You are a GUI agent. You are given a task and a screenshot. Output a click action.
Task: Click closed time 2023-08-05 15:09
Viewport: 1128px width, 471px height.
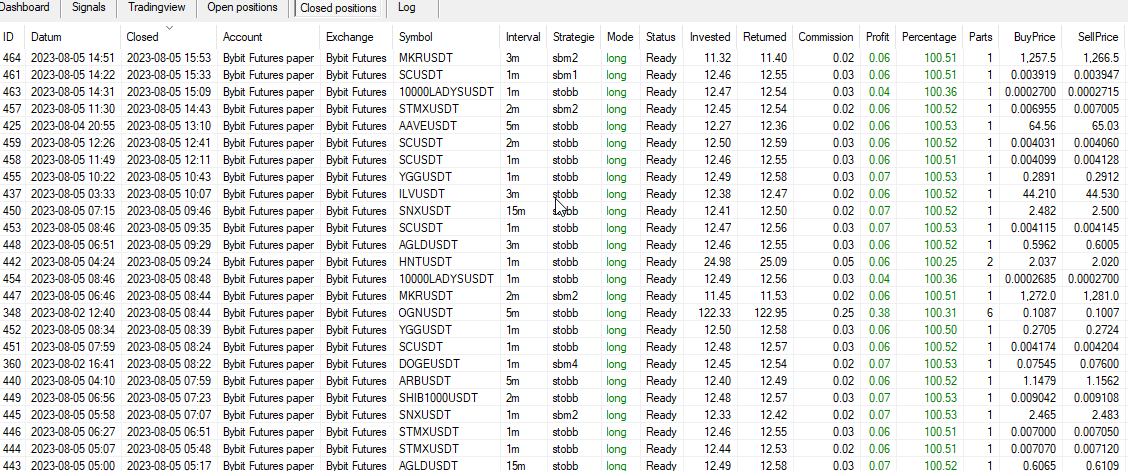(x=168, y=92)
